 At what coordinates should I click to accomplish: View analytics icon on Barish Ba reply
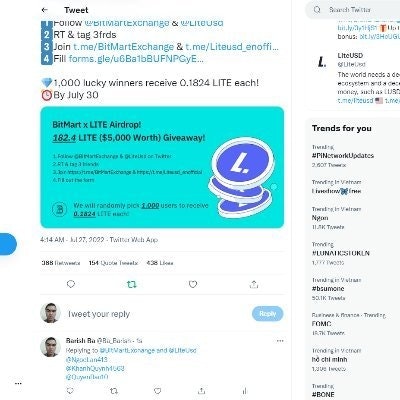[245, 391]
